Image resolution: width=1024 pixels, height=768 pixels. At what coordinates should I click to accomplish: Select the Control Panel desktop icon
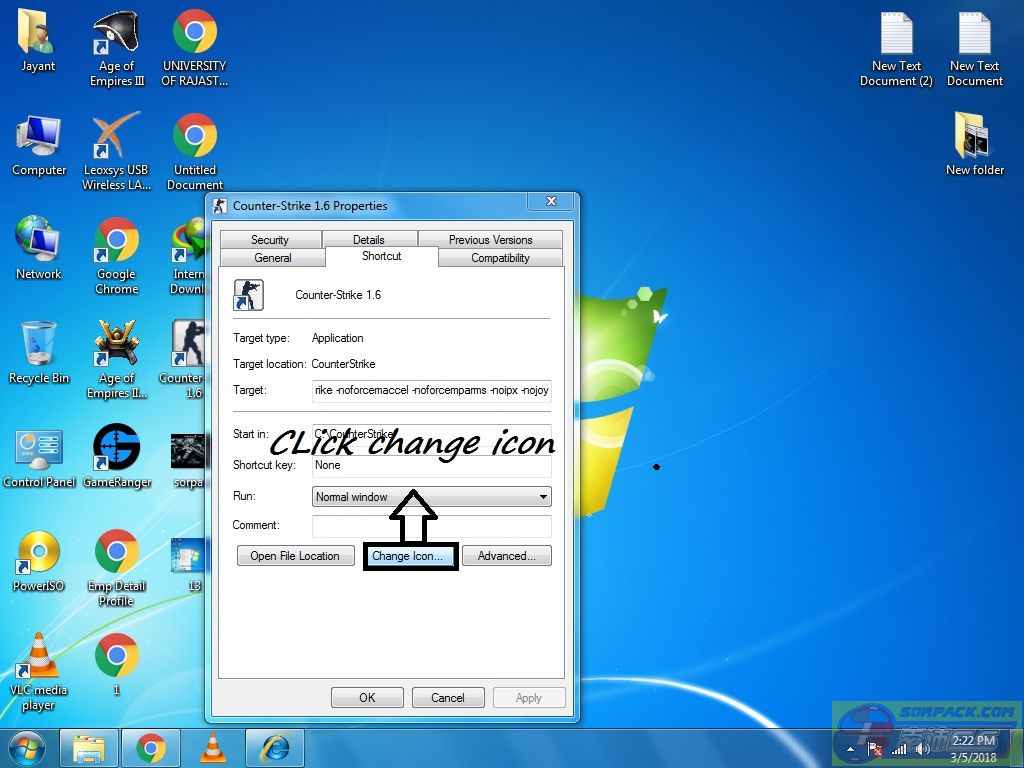click(x=39, y=456)
